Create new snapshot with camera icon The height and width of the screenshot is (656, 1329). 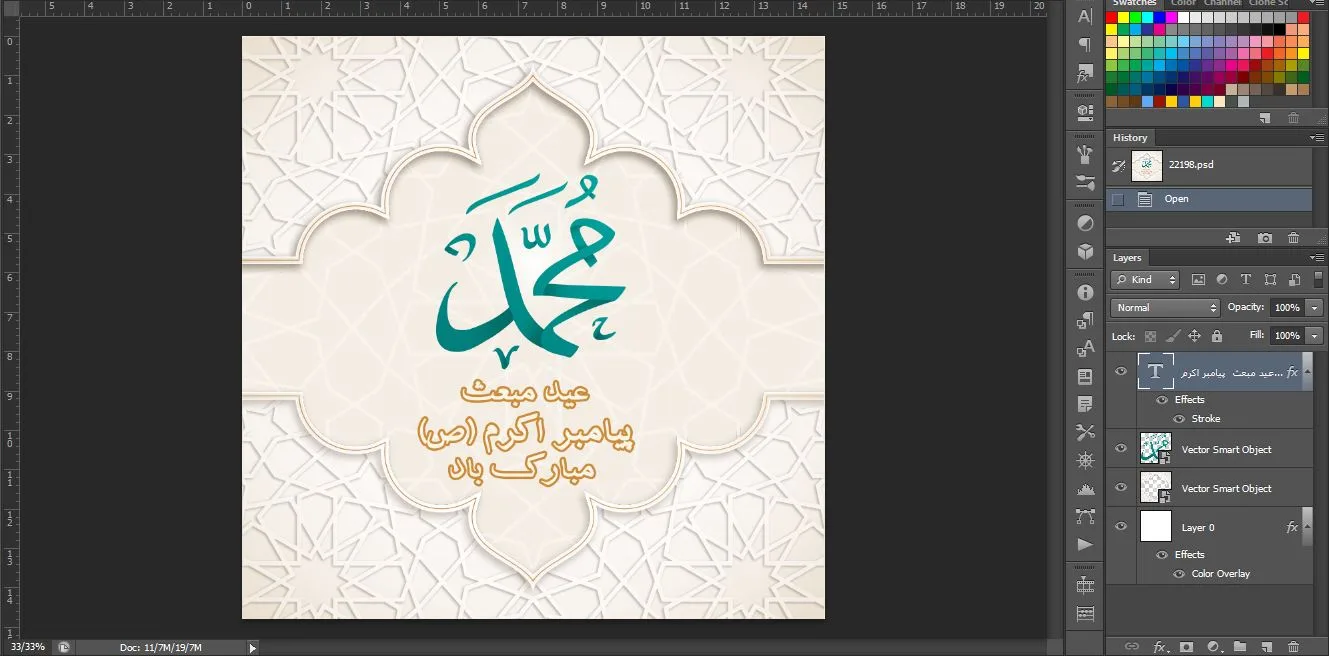coord(1265,238)
